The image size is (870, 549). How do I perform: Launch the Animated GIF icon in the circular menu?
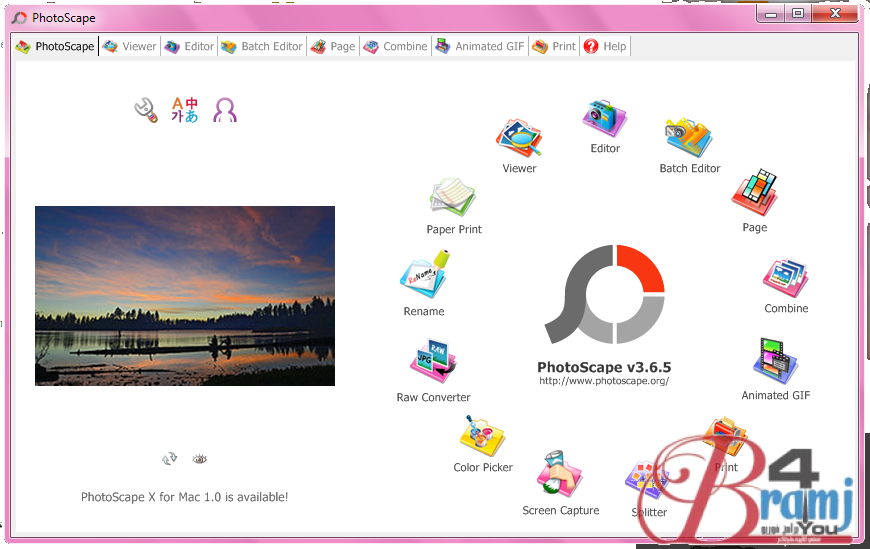776,361
